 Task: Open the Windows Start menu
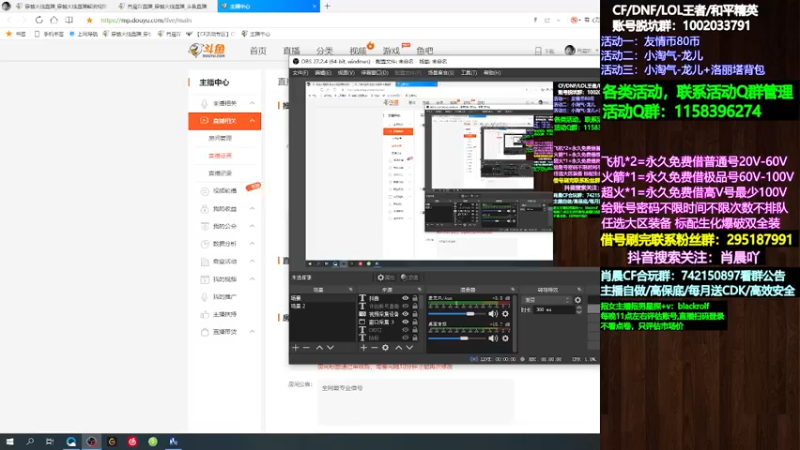[10, 442]
